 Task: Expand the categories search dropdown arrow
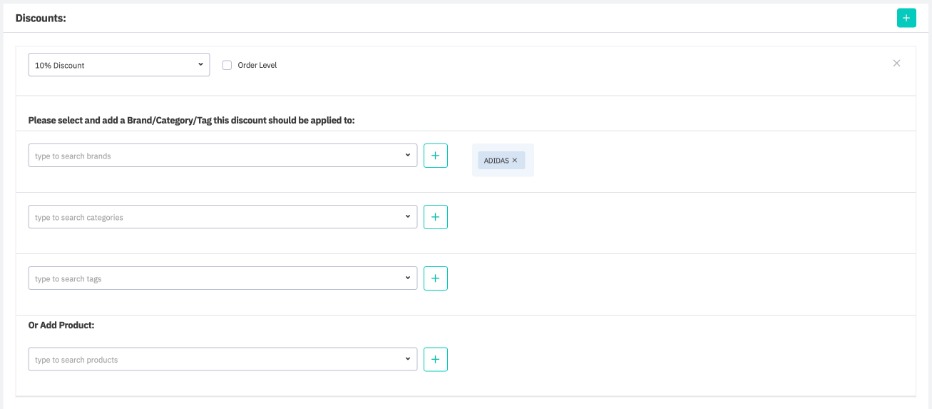408,217
